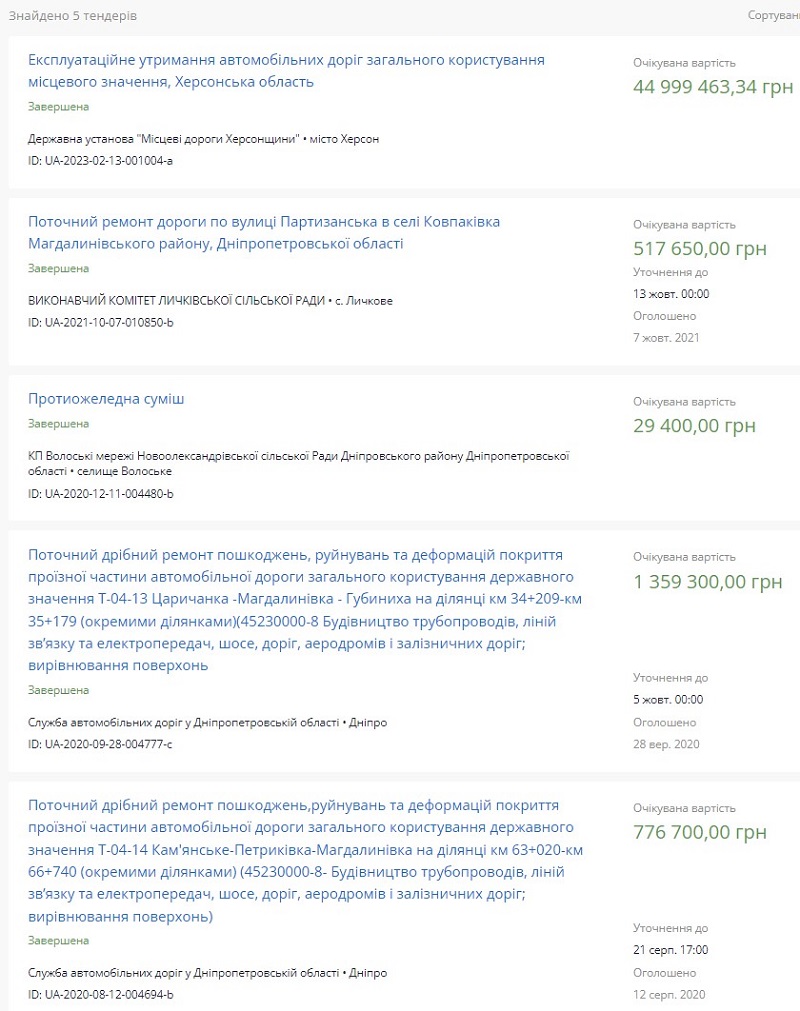Click tender ID UA-2020-08-12-004694-b
This screenshot has width=800, height=1011.
(101, 995)
